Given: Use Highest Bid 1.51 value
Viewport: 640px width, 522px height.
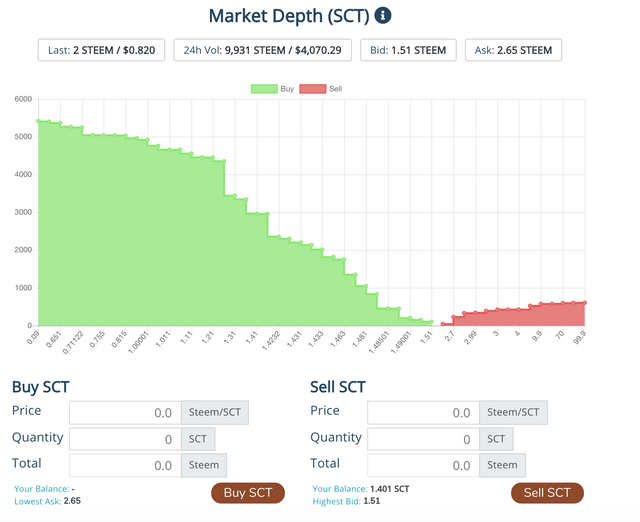Looking at the screenshot, I should (x=371, y=501).
